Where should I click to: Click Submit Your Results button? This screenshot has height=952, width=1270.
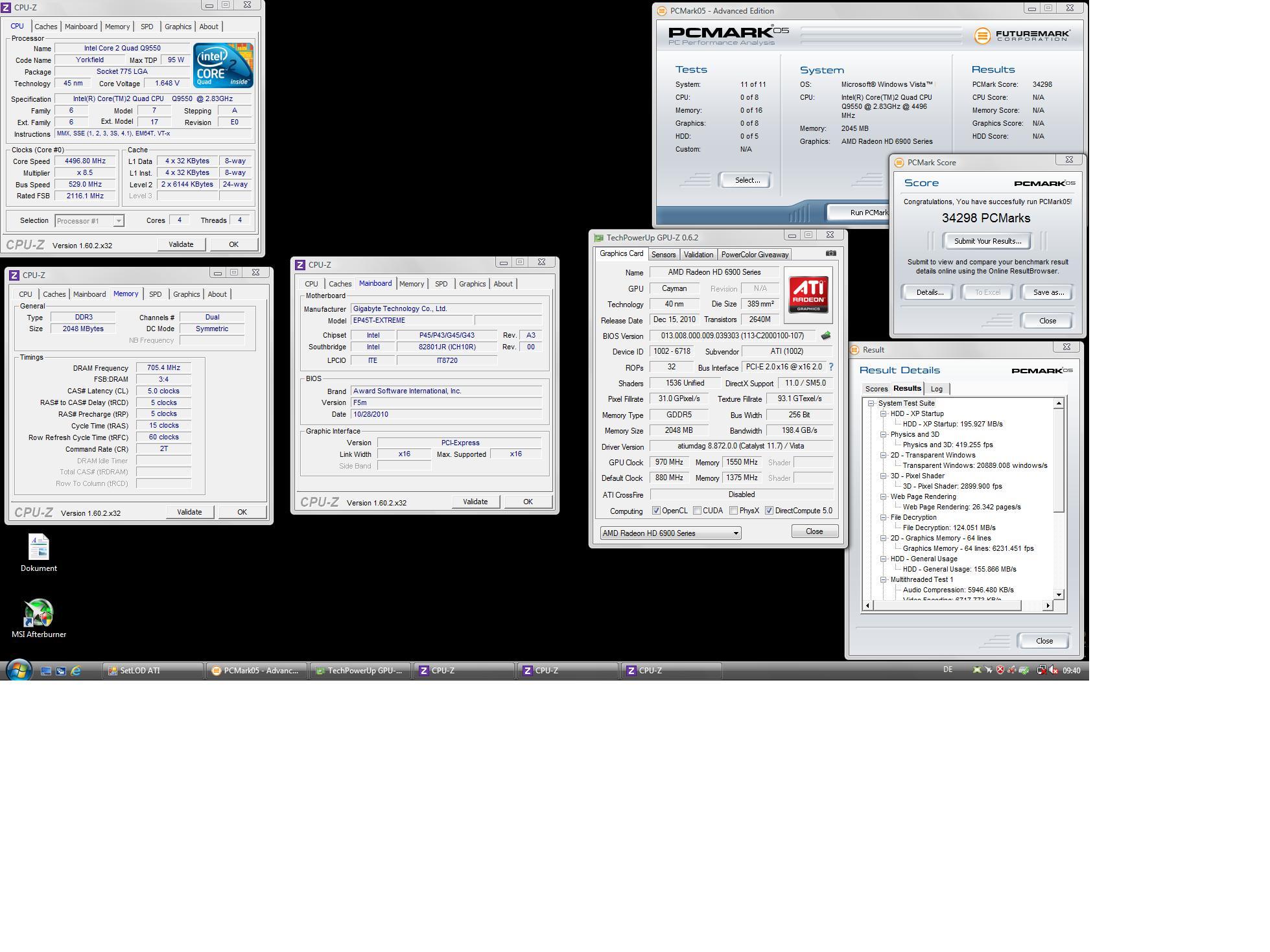click(x=987, y=241)
